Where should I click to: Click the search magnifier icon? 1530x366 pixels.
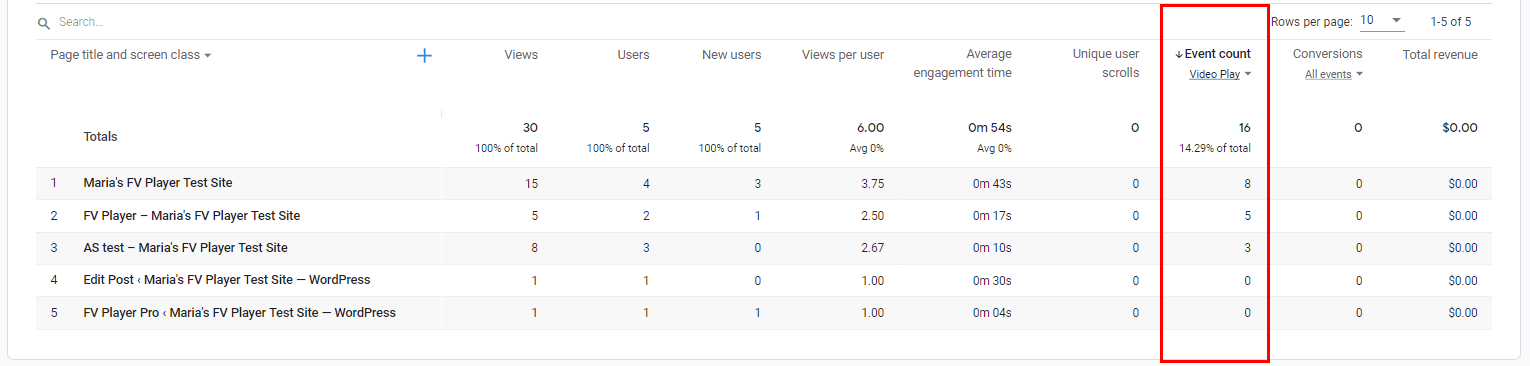44,22
